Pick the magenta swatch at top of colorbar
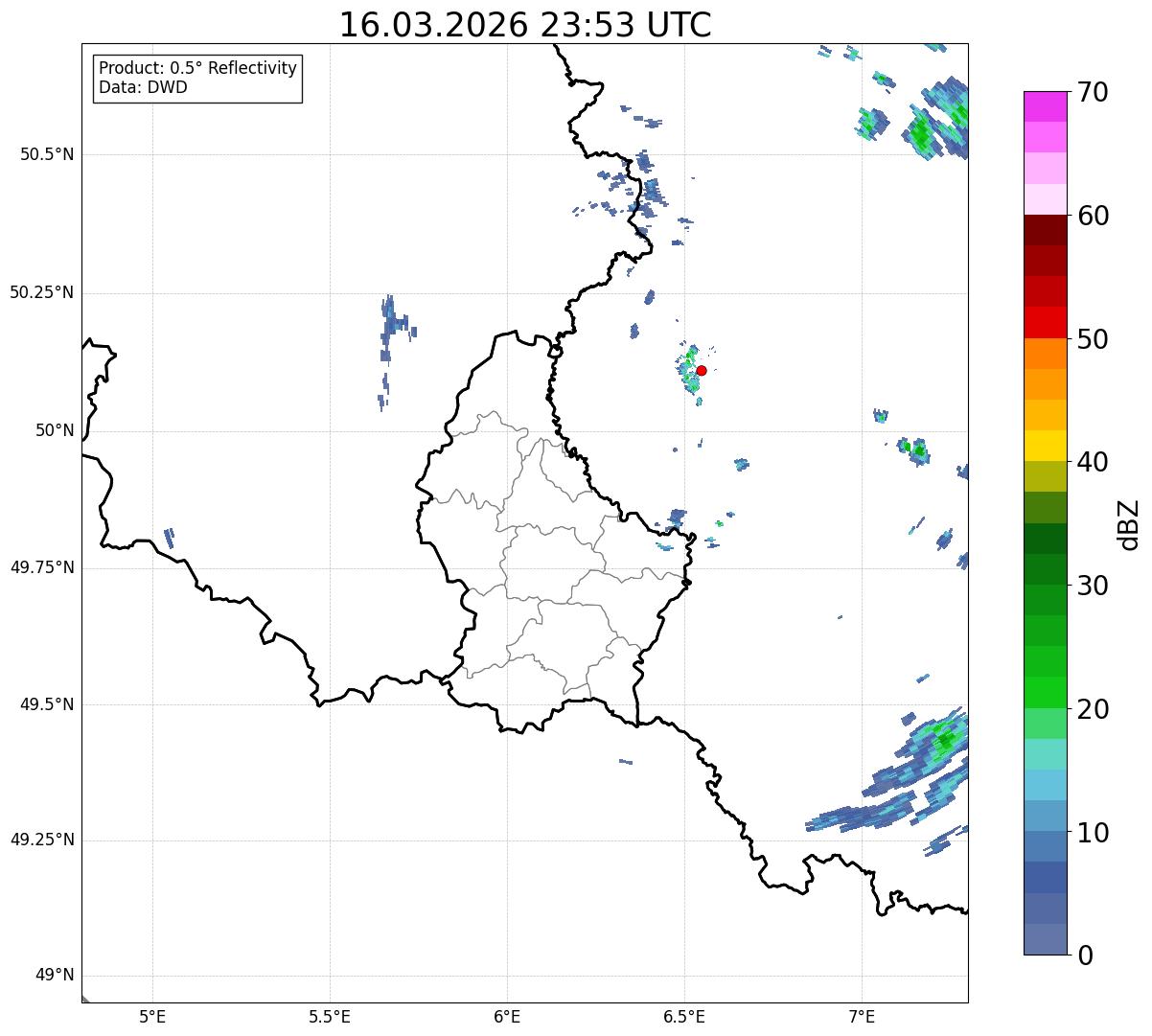The image size is (1152, 1036). (1045, 106)
